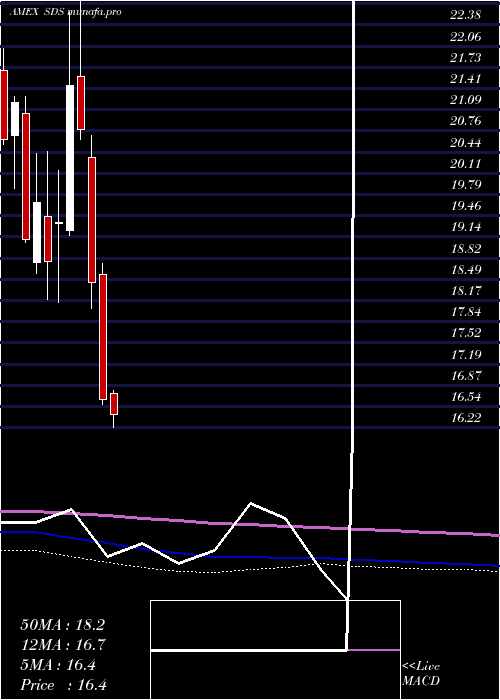500x700 pixels.
Task: Click the 5MA : 16.4 readout
Action: [x=58, y=665]
